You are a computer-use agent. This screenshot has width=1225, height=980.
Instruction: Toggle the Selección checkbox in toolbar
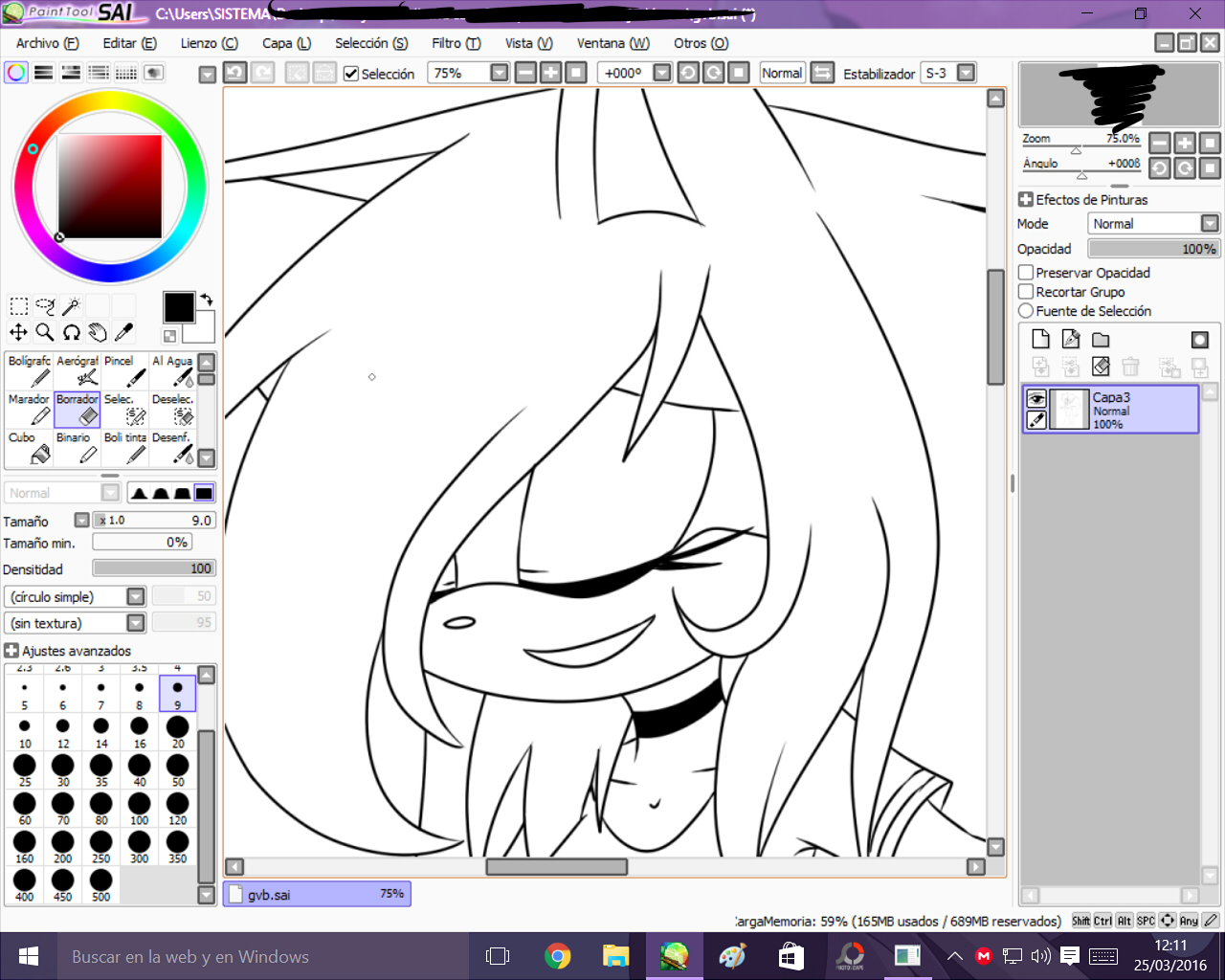click(351, 74)
